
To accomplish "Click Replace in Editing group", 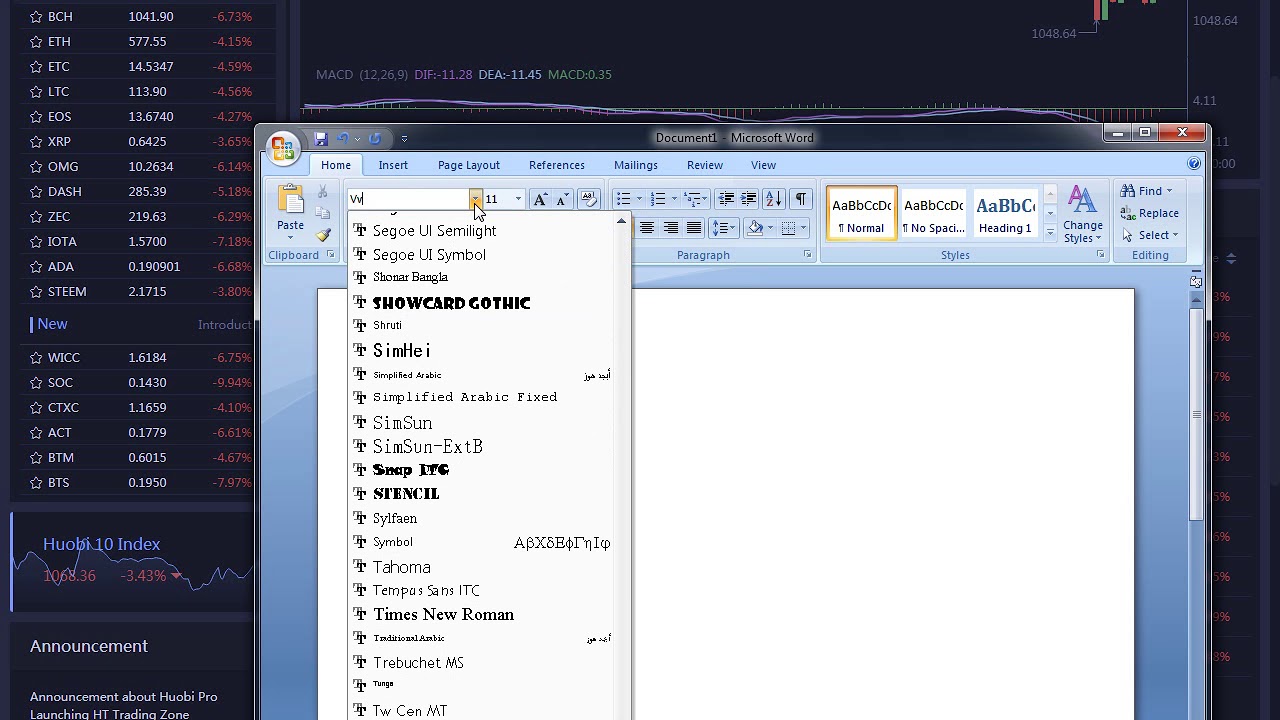I will click(x=1149, y=213).
